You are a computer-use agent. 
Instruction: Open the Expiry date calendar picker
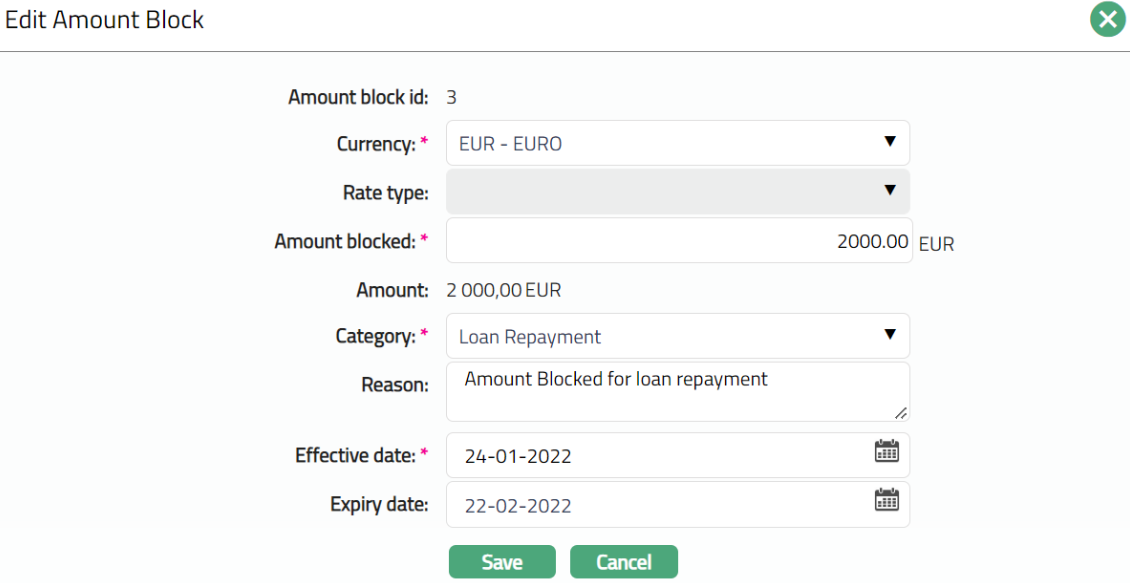coord(886,500)
